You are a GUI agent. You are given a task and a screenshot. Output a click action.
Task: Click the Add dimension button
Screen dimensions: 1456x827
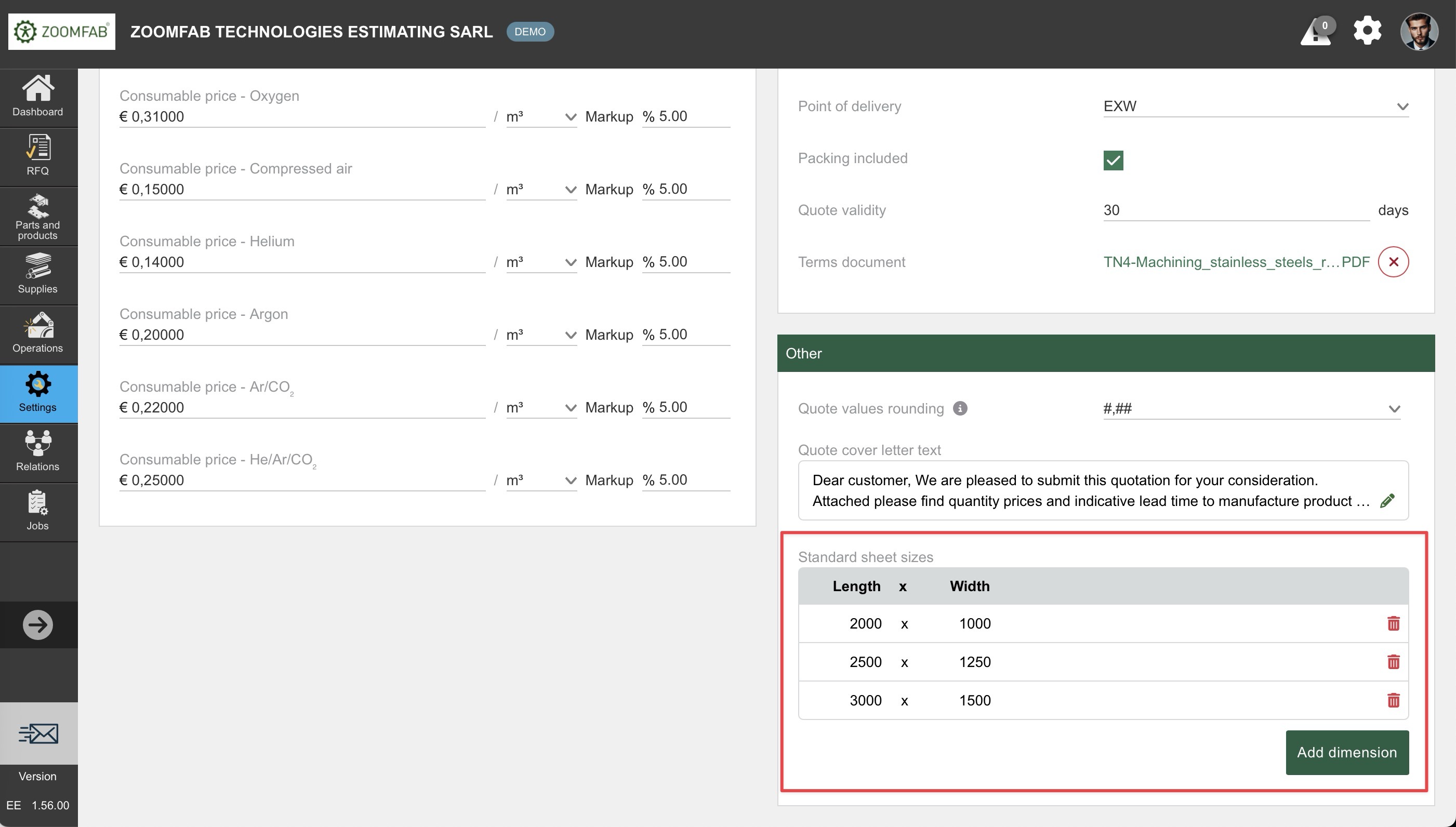1346,752
